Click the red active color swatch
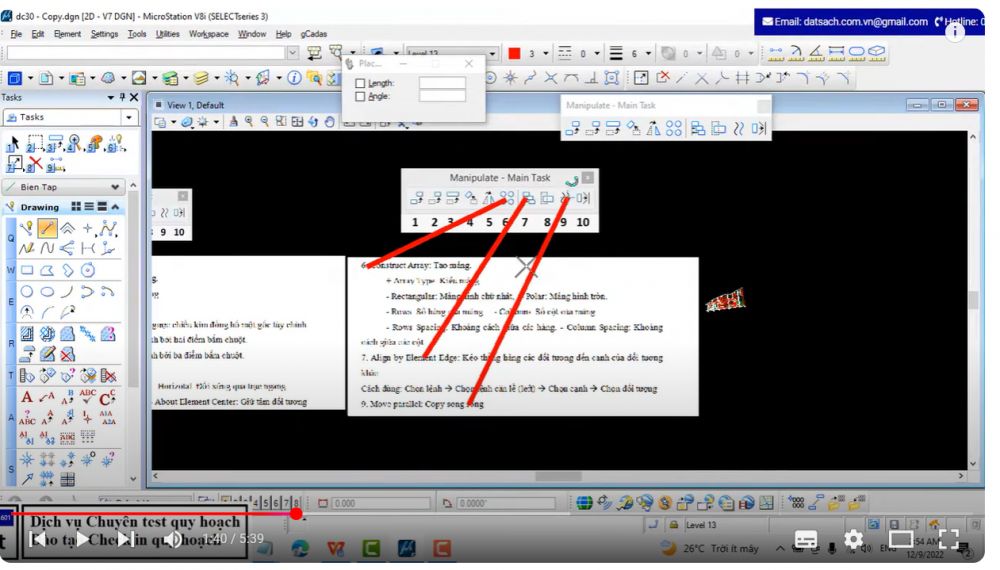 [514, 54]
